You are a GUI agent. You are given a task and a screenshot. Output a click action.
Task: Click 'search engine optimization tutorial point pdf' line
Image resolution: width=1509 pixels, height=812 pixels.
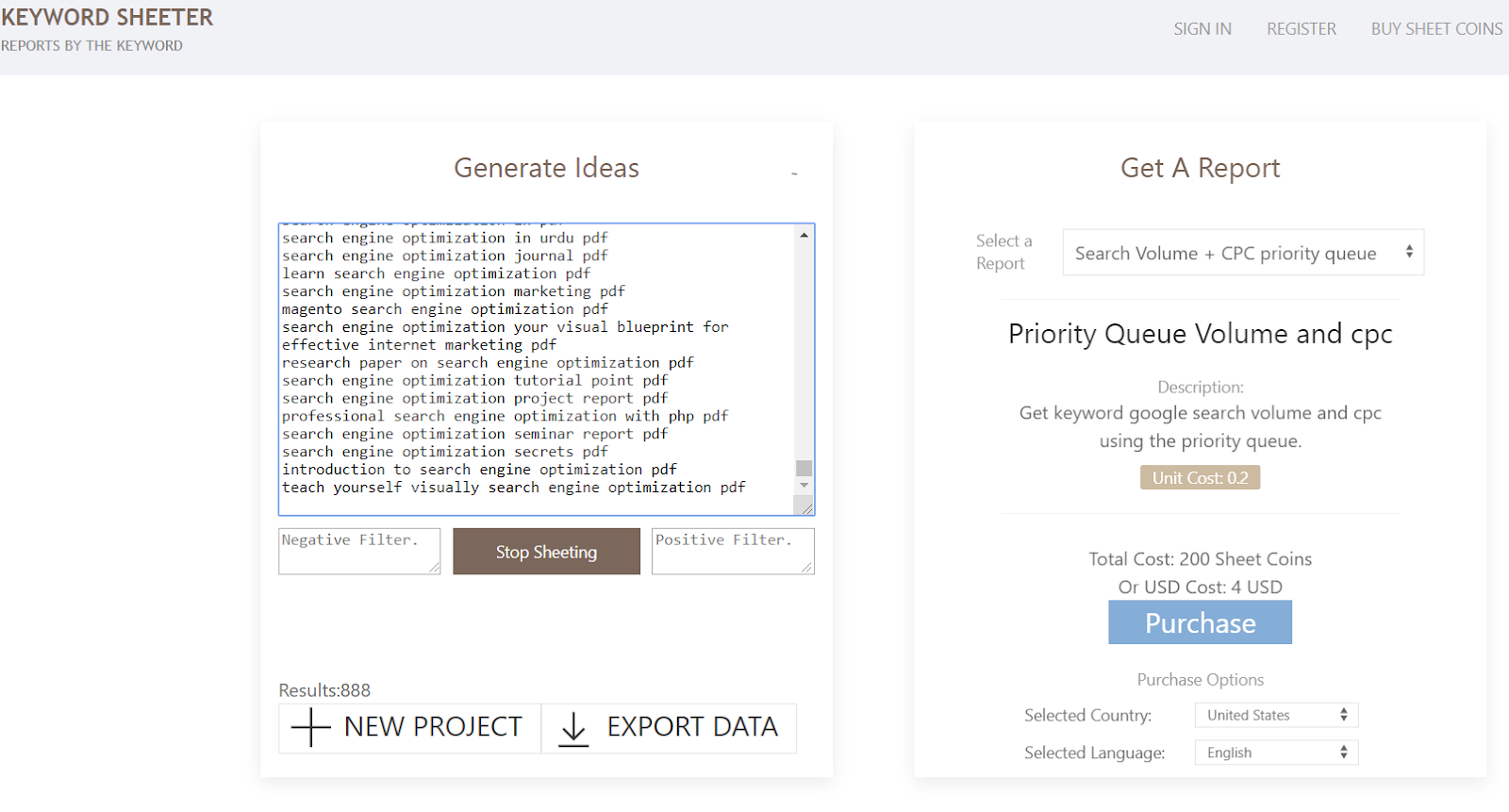click(475, 381)
